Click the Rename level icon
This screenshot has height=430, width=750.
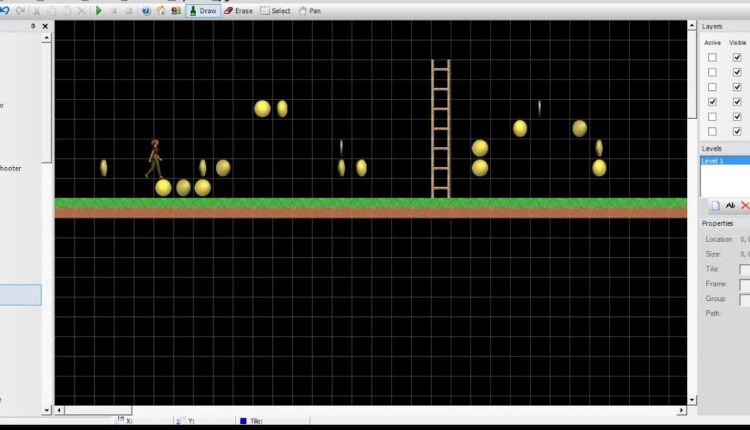click(730, 205)
